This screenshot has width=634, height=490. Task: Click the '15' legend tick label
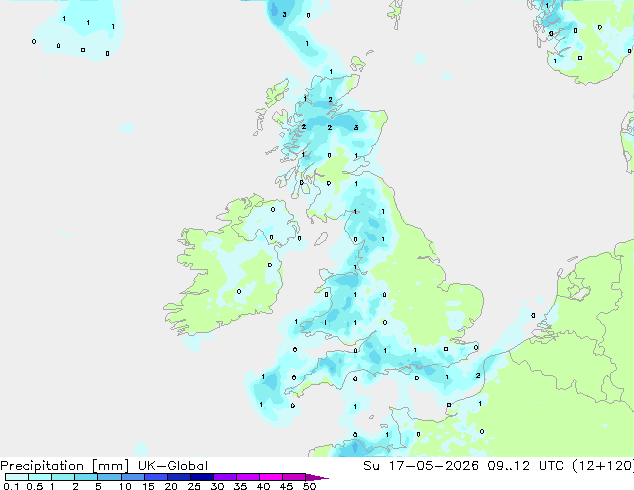(x=148, y=486)
